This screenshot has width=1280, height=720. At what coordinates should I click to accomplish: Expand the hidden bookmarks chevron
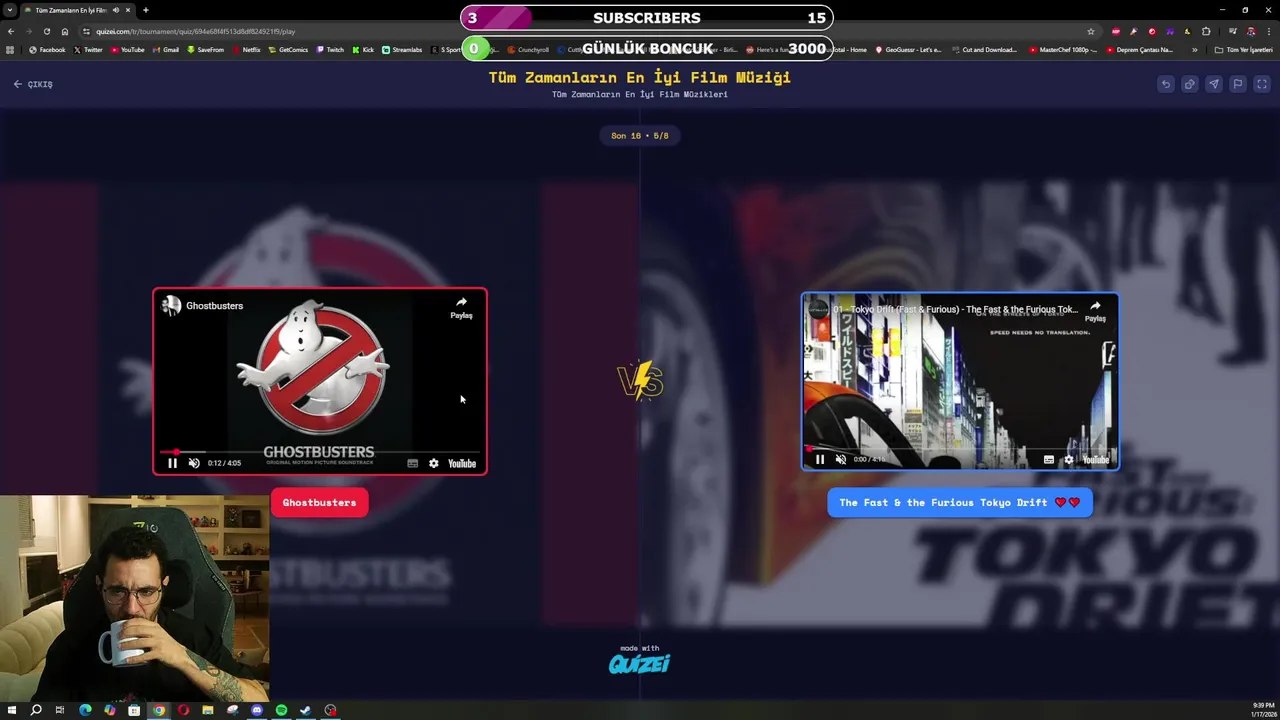coord(1194,50)
